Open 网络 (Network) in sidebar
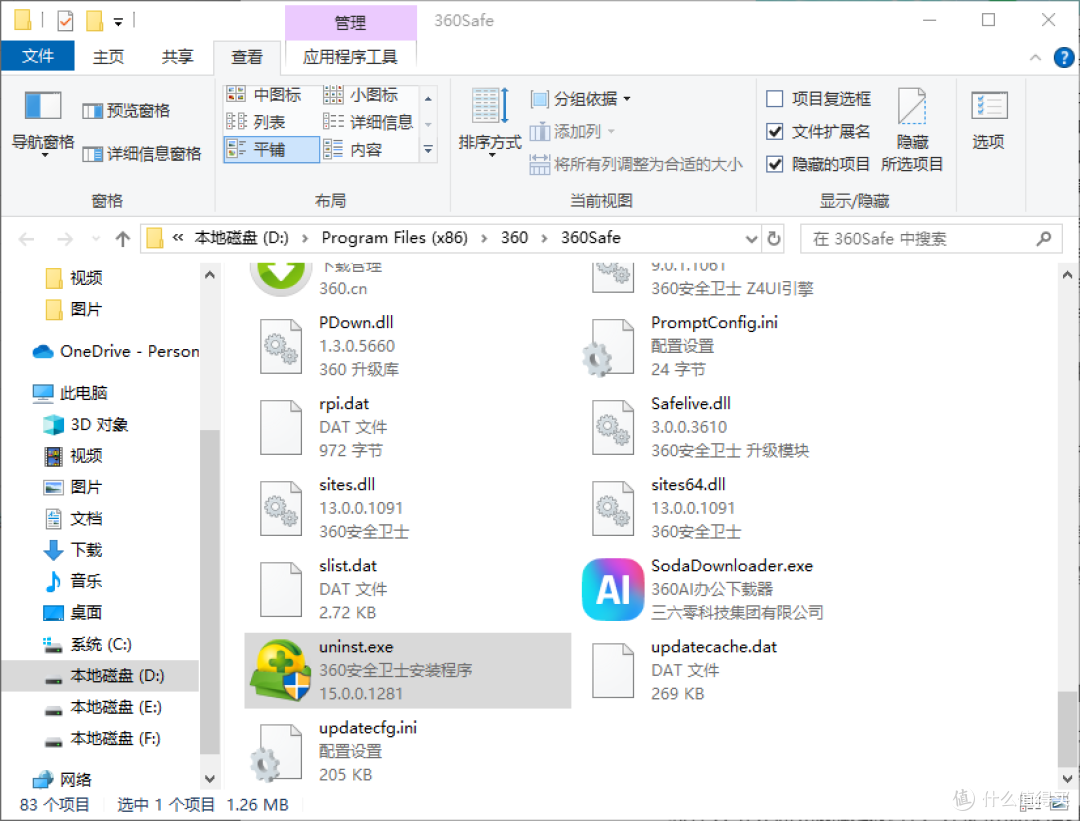1080x821 pixels. click(x=62, y=780)
